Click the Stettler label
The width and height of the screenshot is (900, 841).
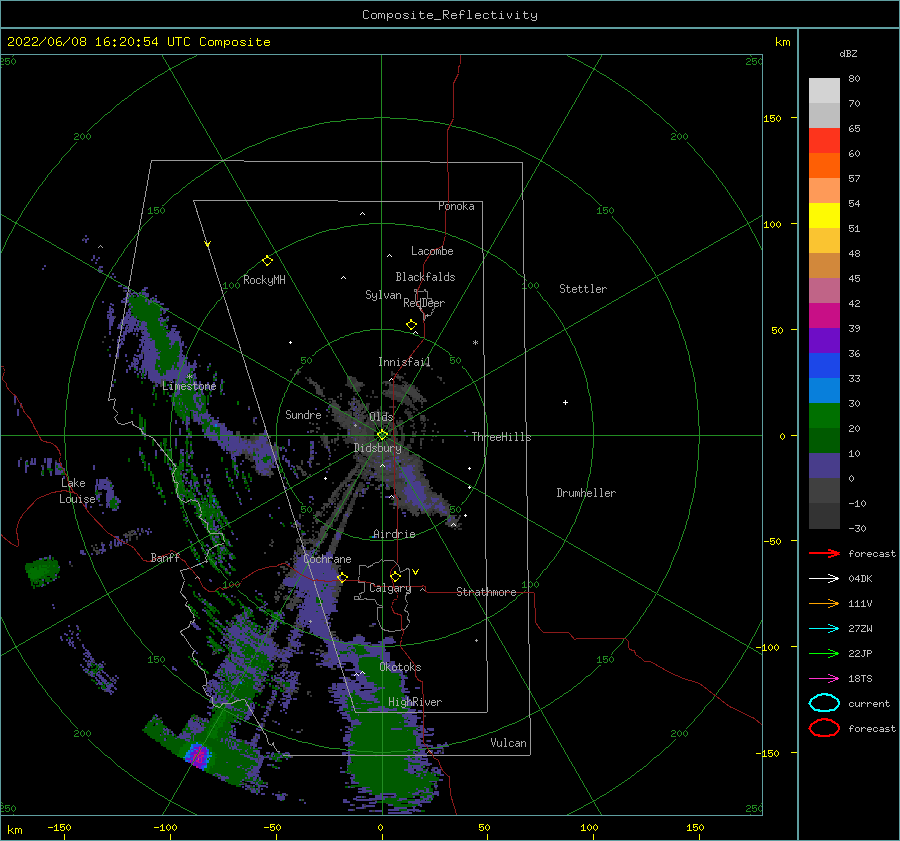point(583,289)
